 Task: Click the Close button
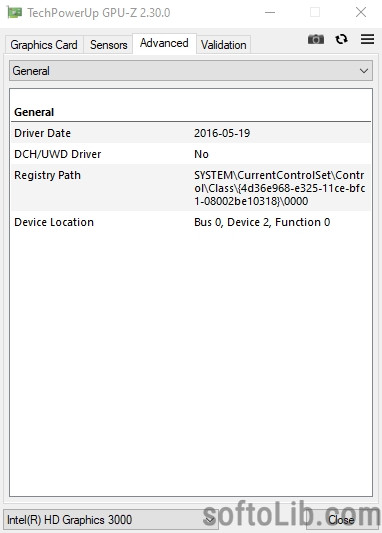pos(341,519)
